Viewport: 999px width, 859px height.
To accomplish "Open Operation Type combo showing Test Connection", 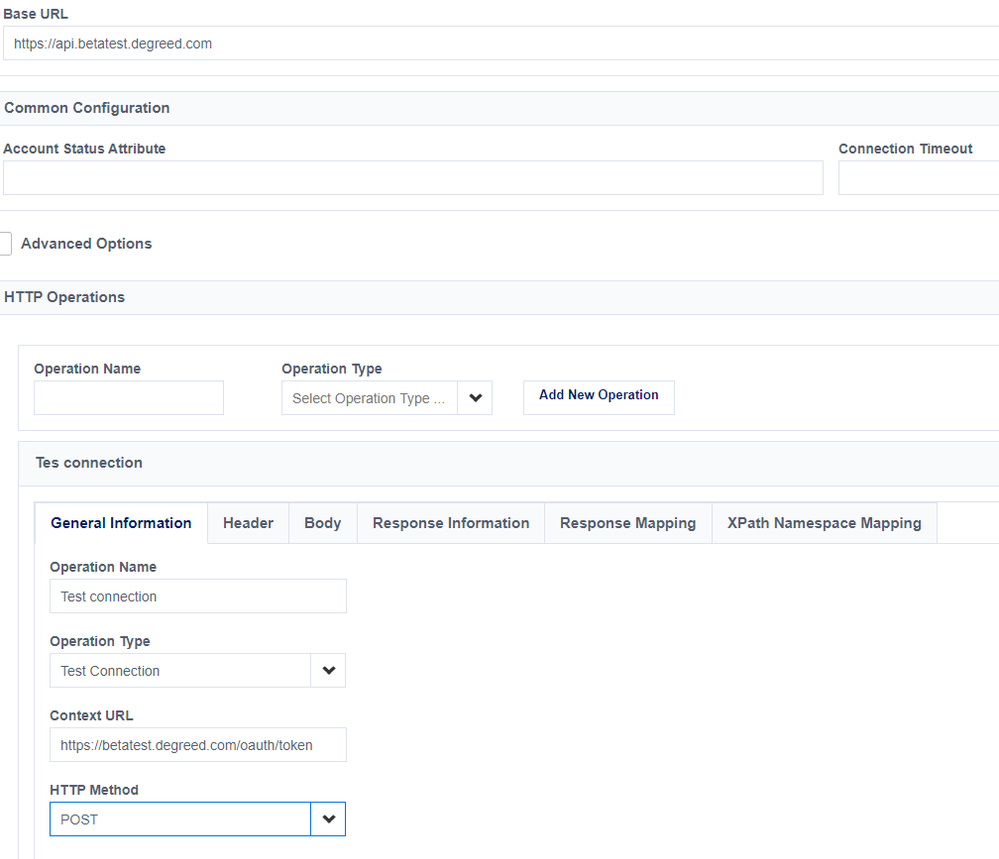I will coord(180,671).
